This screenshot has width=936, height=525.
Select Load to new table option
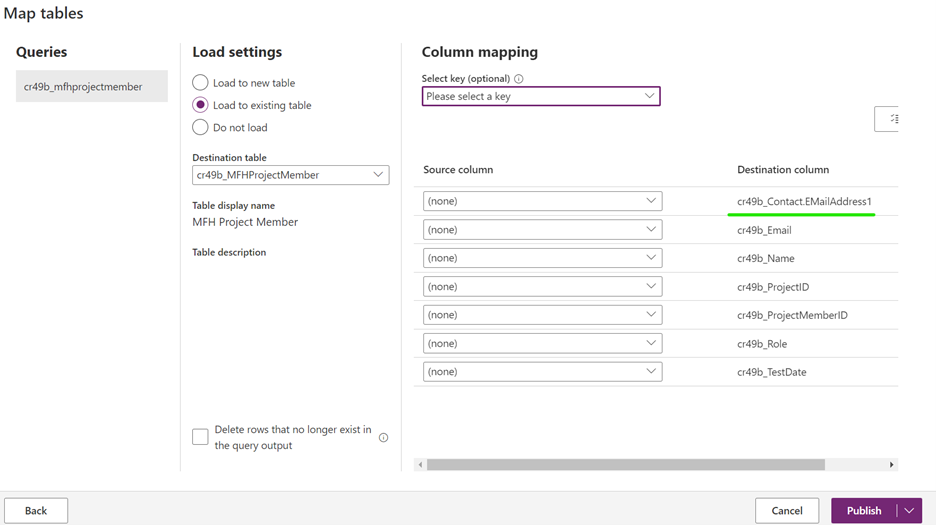pos(201,83)
